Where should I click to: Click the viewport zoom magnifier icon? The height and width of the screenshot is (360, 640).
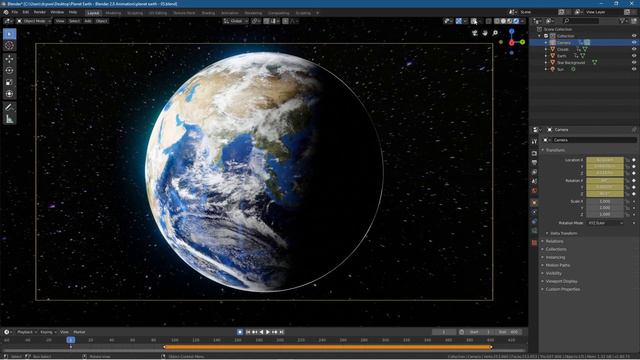tap(495, 33)
